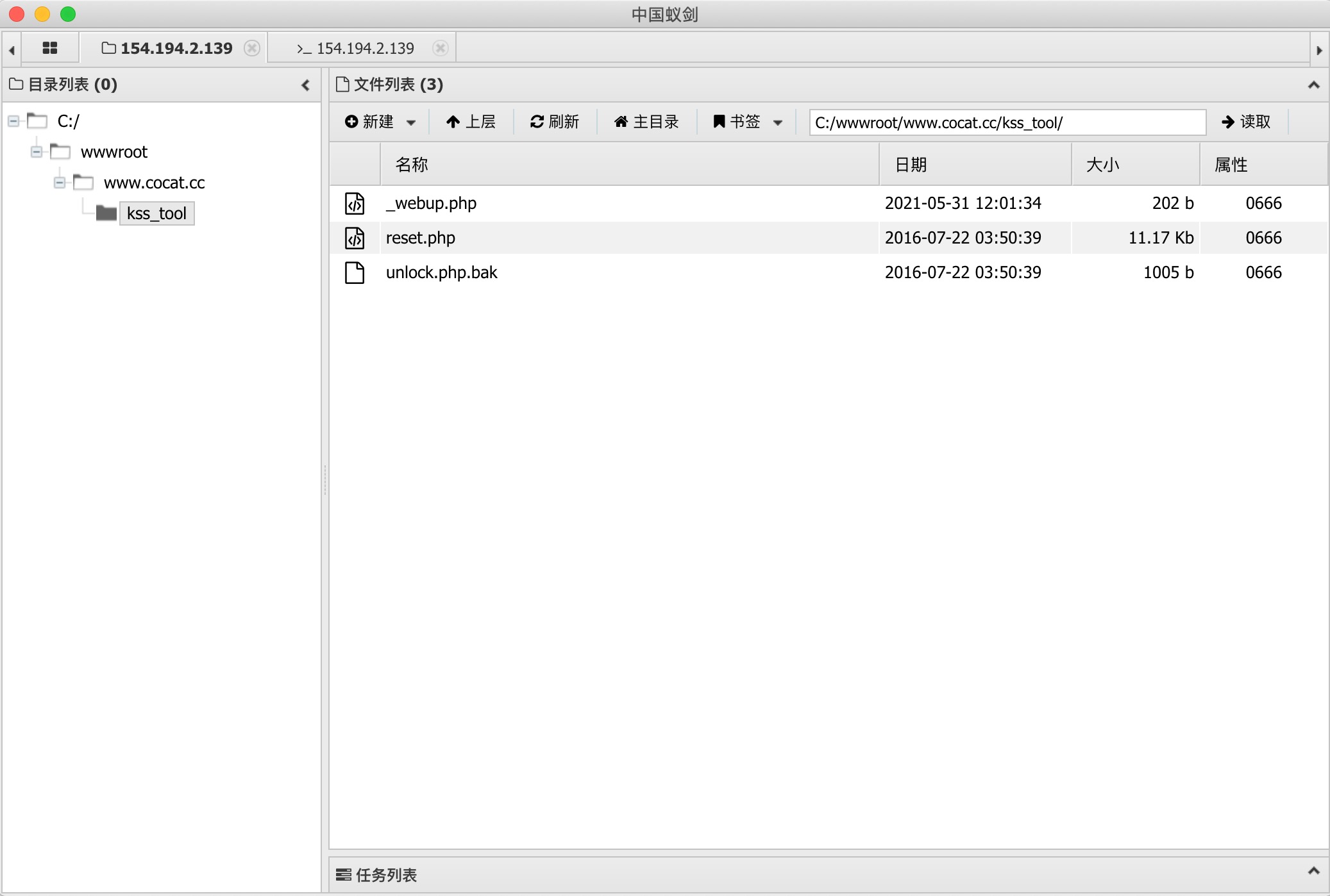1330x896 pixels.
Task: Collapse the www.cocat.cc tree node
Action: tap(60, 182)
